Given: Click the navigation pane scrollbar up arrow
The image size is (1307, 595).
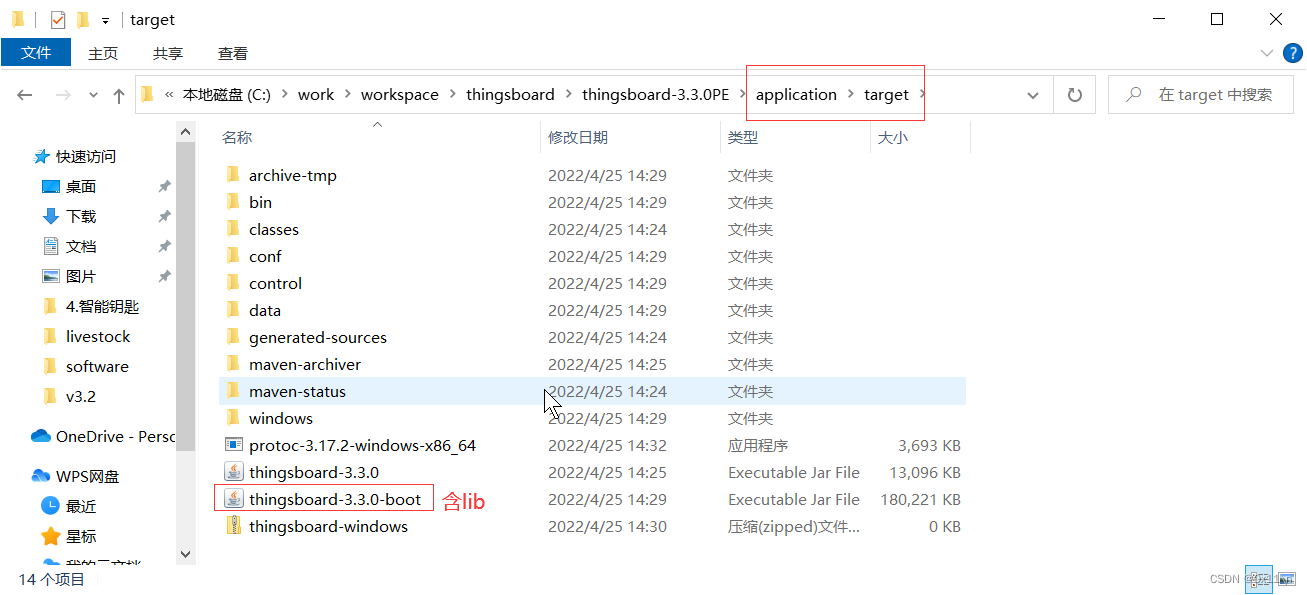Looking at the screenshot, I should (x=185, y=131).
